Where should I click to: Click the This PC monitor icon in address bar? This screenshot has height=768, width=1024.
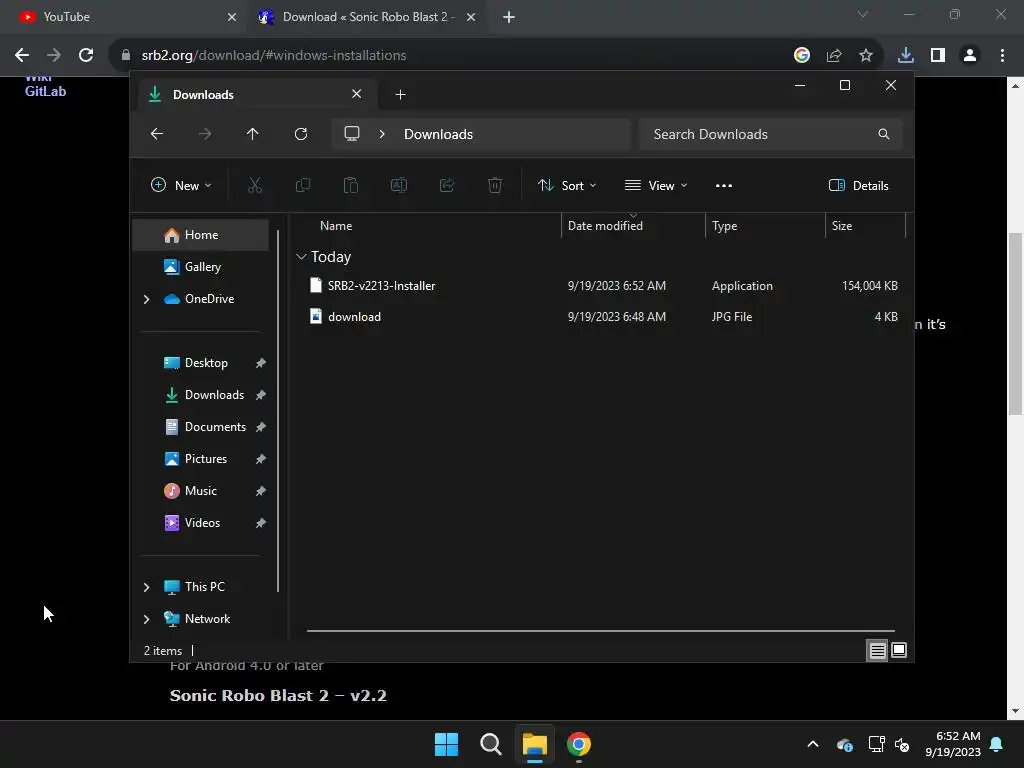[352, 134]
